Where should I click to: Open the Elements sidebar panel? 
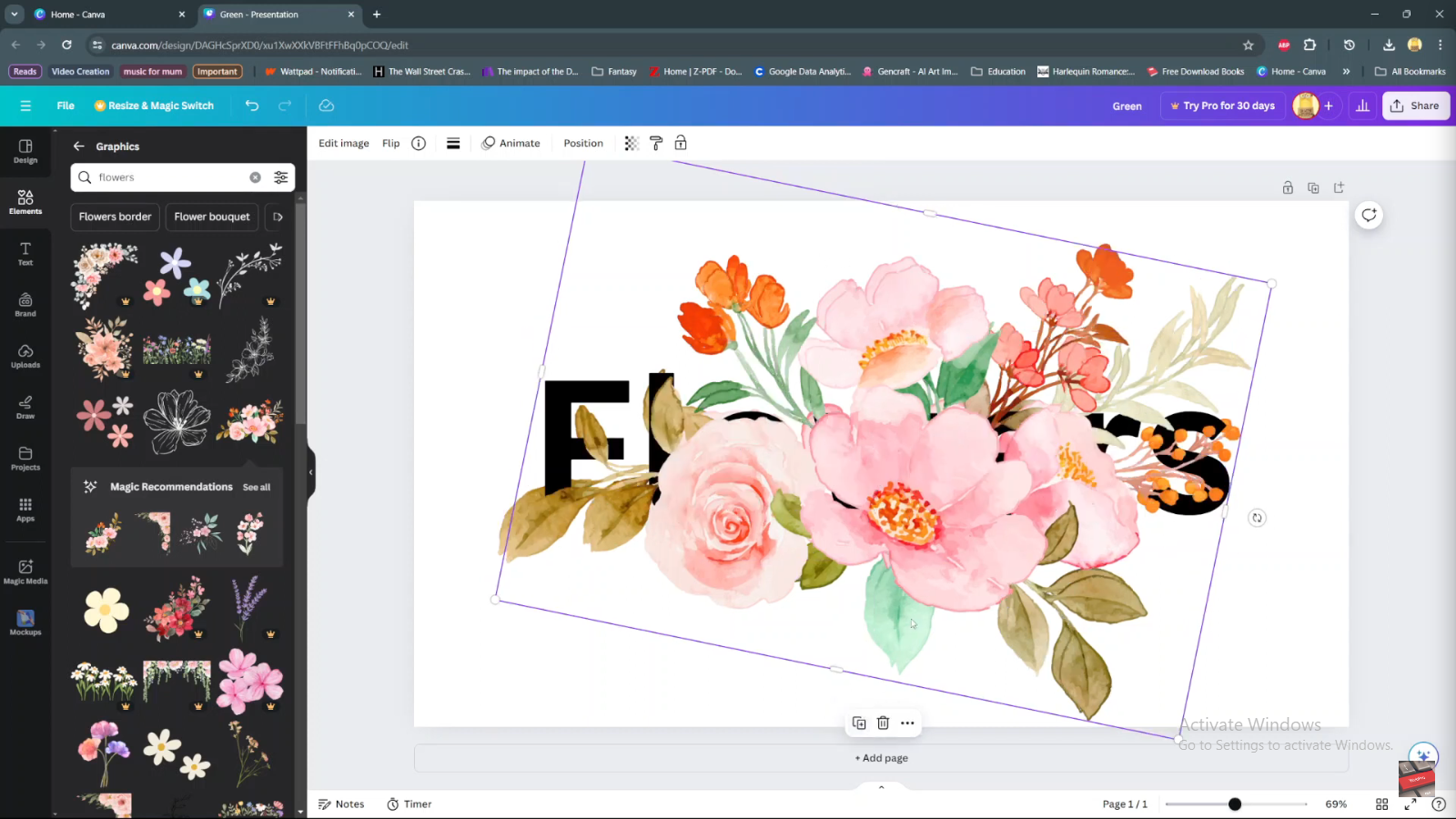coord(25,202)
